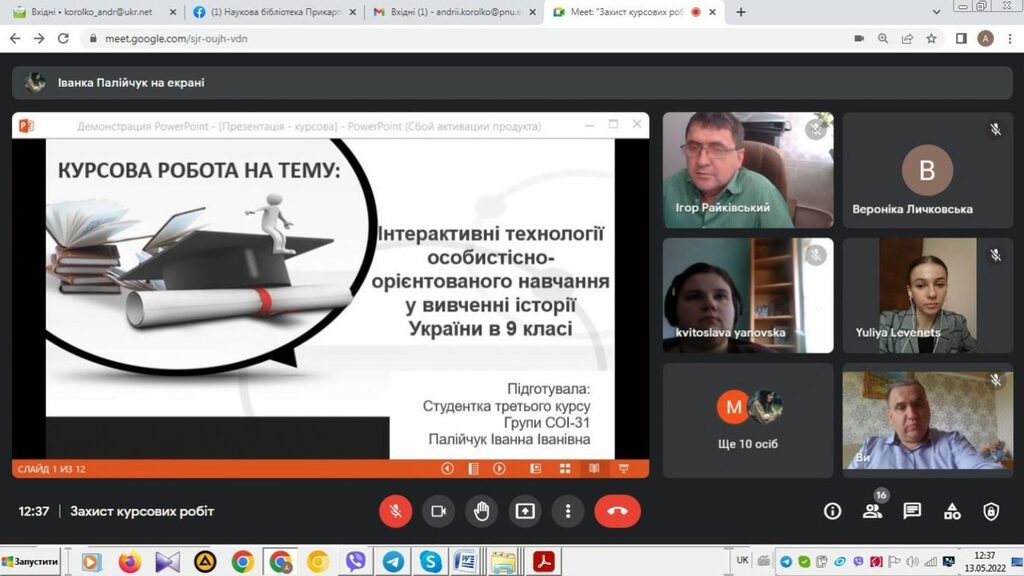Unmute the microphone in the Meet call

[x=395, y=511]
